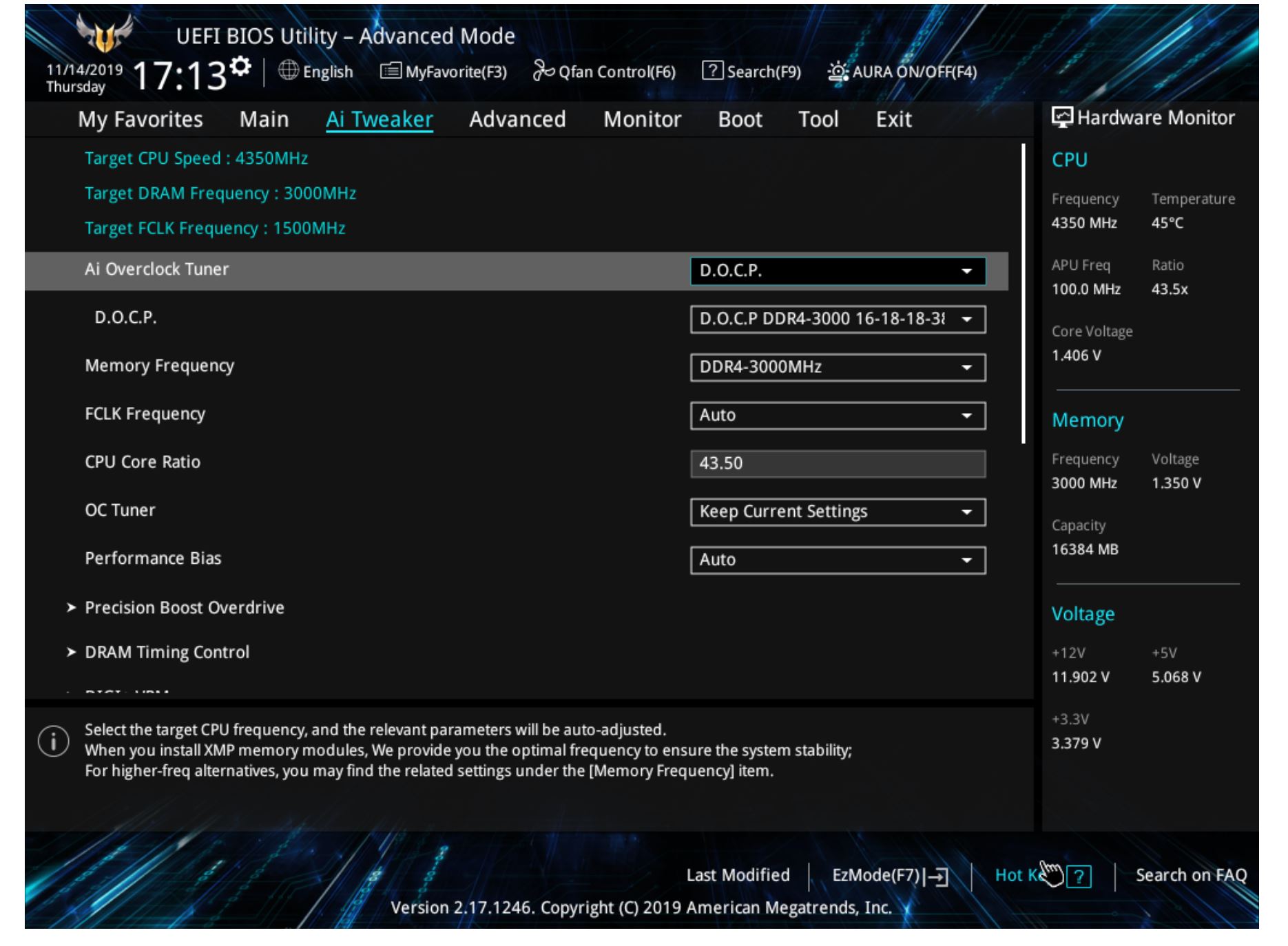Click the TUF logo emblem

coord(104,32)
